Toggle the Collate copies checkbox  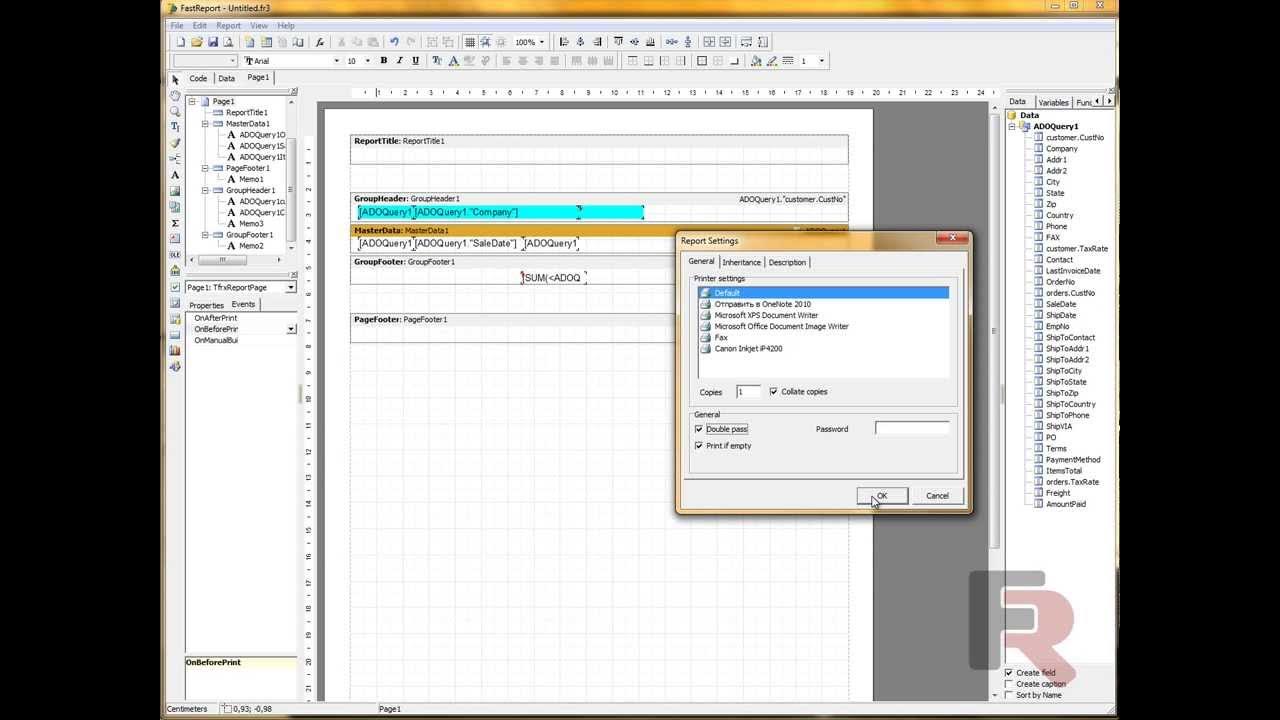click(773, 392)
